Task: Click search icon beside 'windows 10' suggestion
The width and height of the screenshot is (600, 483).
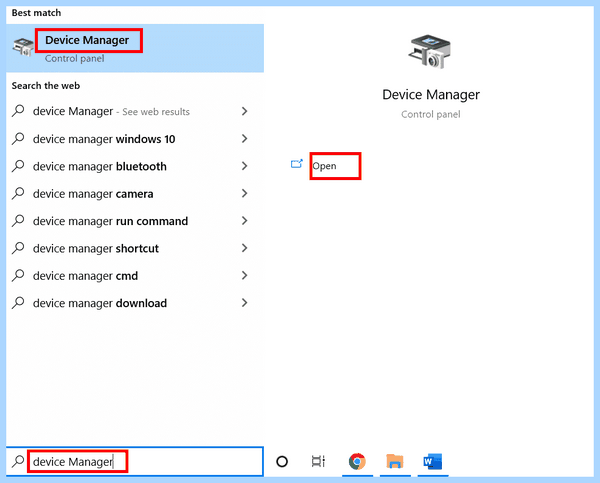Action: (x=18, y=139)
